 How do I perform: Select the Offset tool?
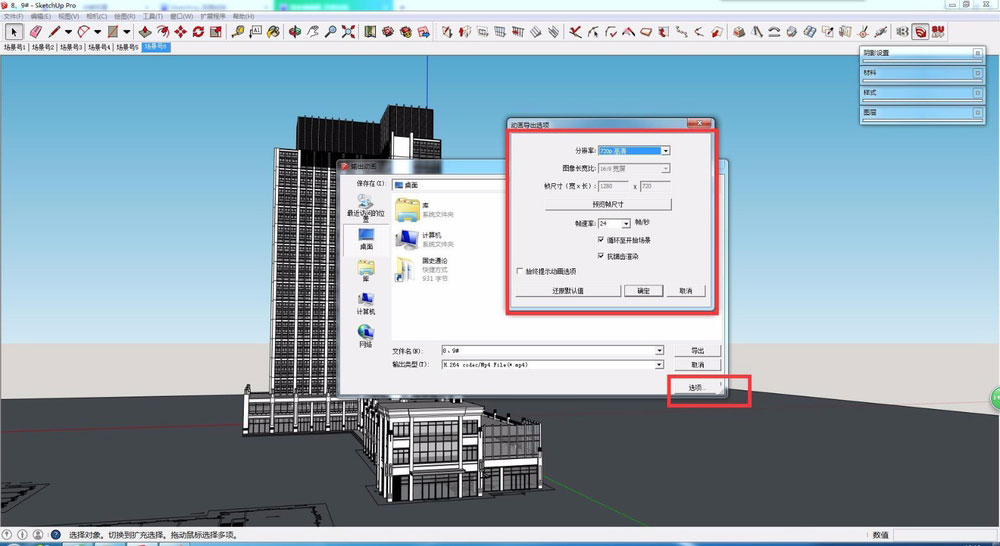[x=163, y=31]
